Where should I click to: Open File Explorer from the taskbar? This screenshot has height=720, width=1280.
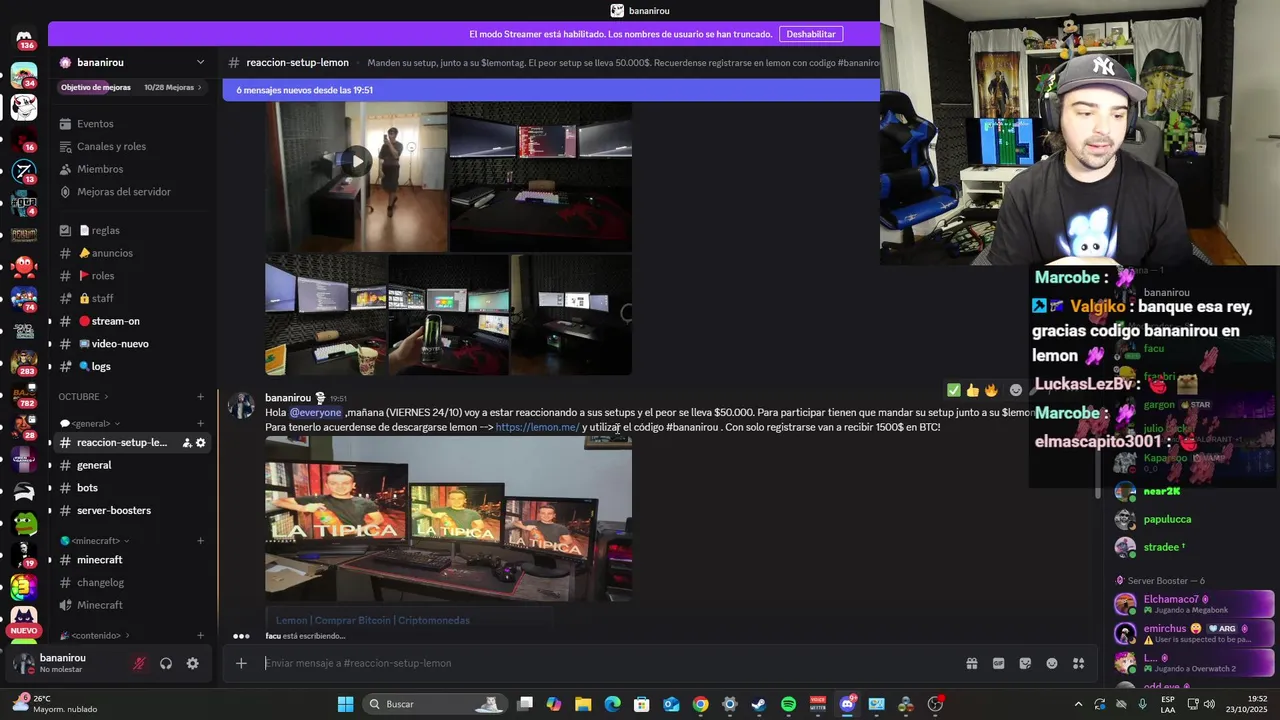point(583,704)
